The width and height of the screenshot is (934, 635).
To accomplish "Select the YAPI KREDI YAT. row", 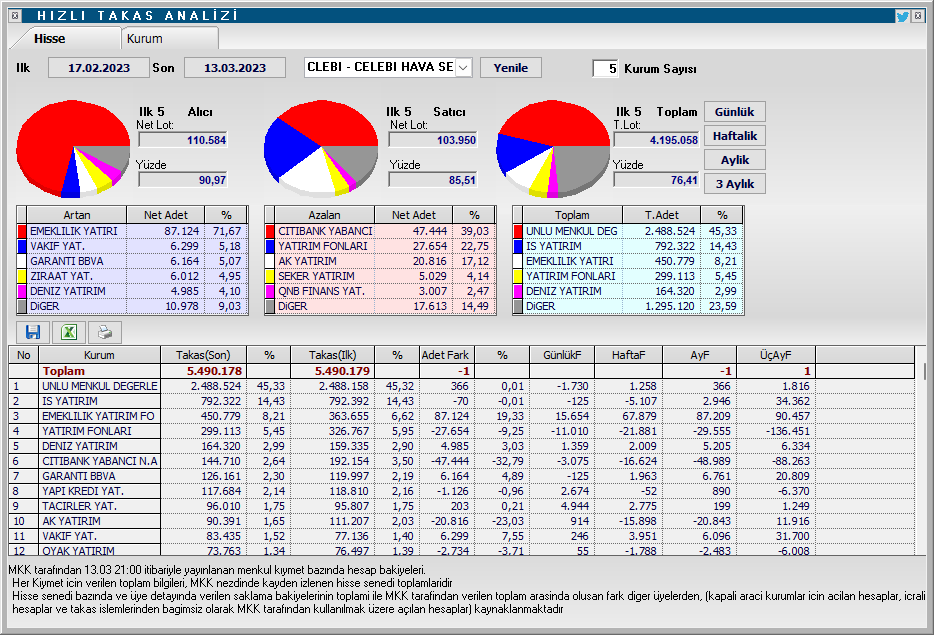I will (462, 491).
